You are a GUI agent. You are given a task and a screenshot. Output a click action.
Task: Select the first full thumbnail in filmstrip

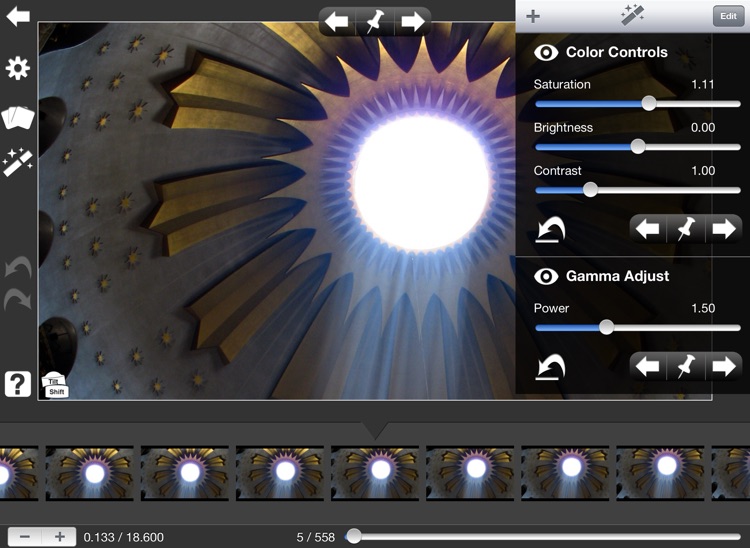pos(89,473)
